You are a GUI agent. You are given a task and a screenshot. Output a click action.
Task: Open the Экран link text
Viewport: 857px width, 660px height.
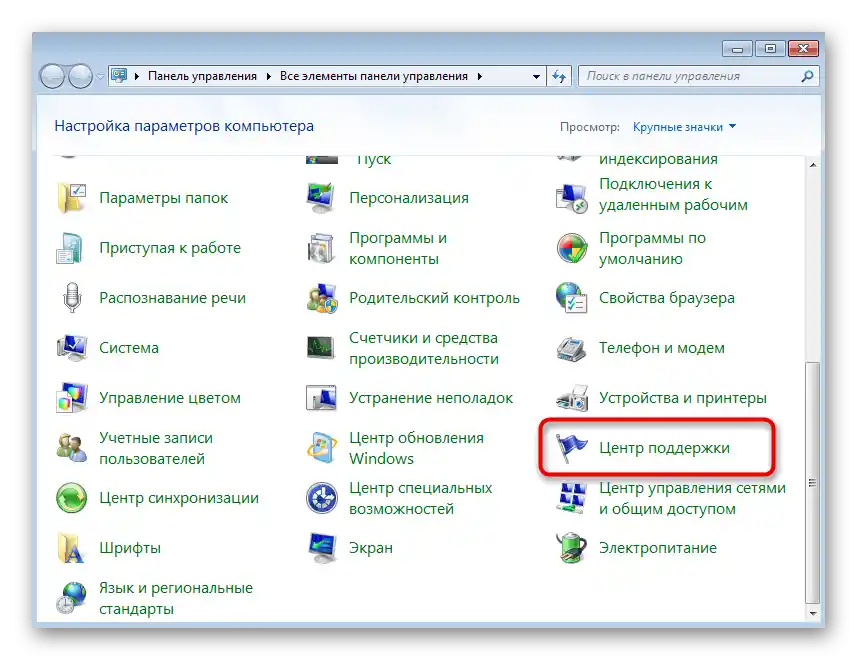click(x=371, y=548)
